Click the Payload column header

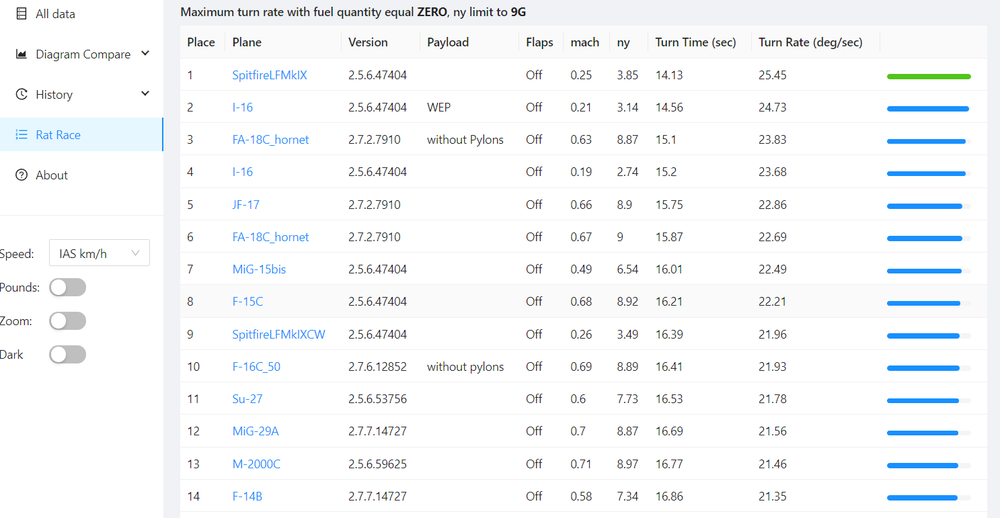(x=448, y=42)
